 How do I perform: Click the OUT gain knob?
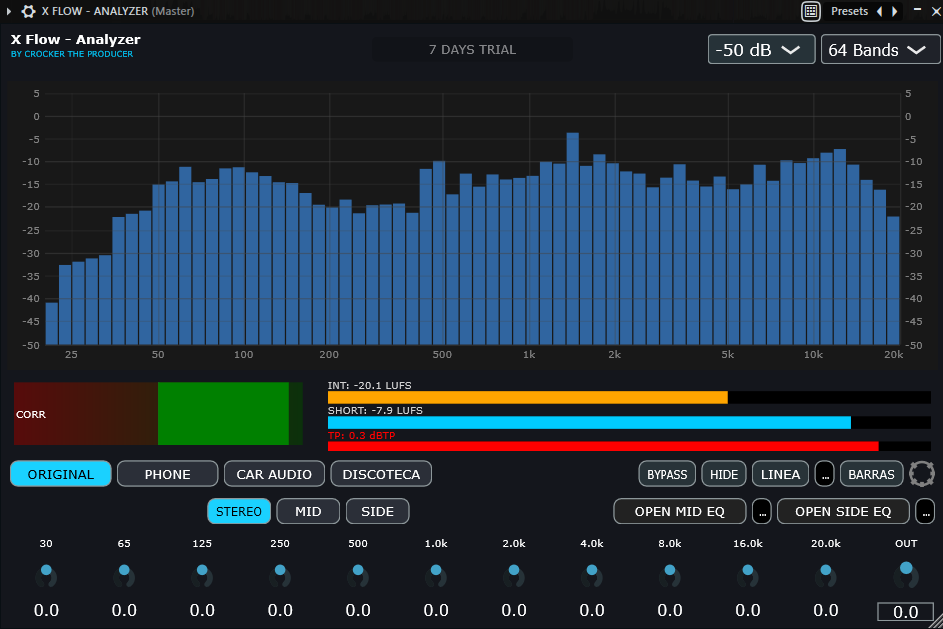pyautogui.click(x=906, y=574)
